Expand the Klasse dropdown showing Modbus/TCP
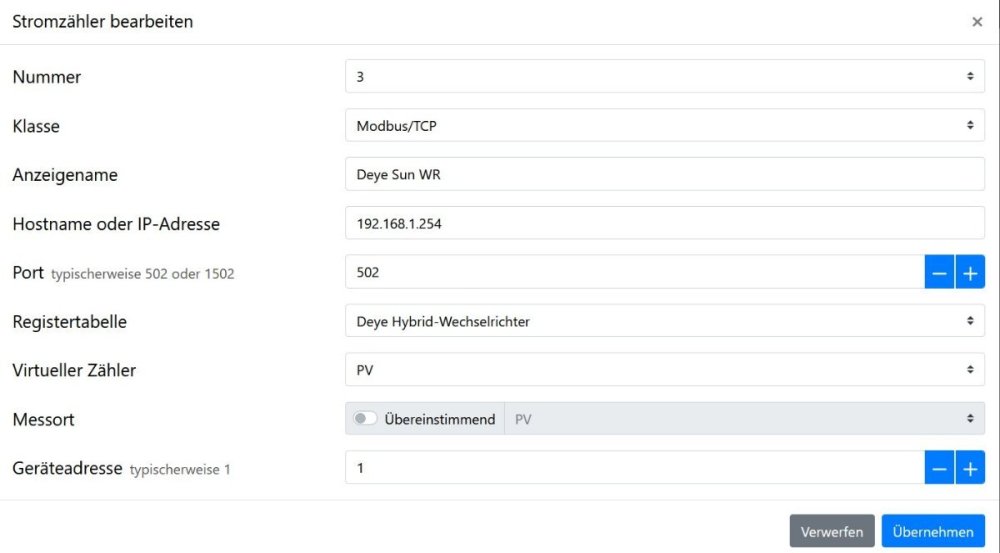The height and width of the screenshot is (553, 1000). [x=664, y=125]
